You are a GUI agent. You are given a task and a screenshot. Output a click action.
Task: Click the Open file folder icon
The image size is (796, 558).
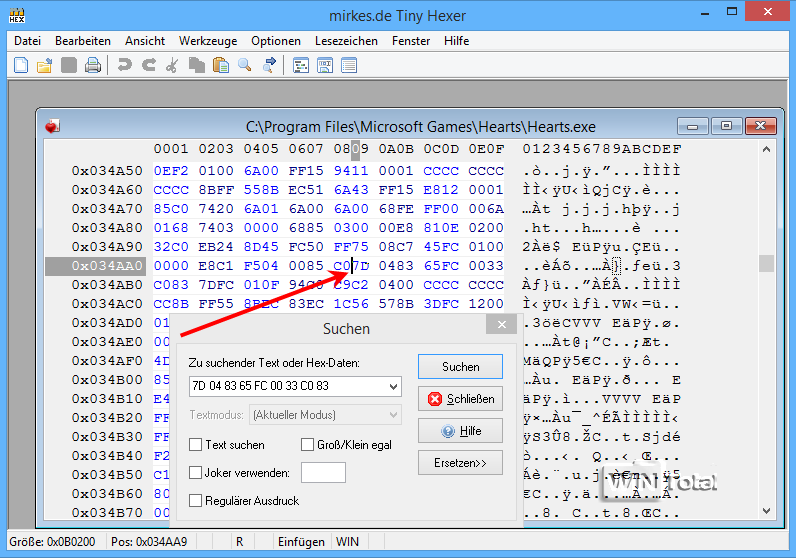45,65
